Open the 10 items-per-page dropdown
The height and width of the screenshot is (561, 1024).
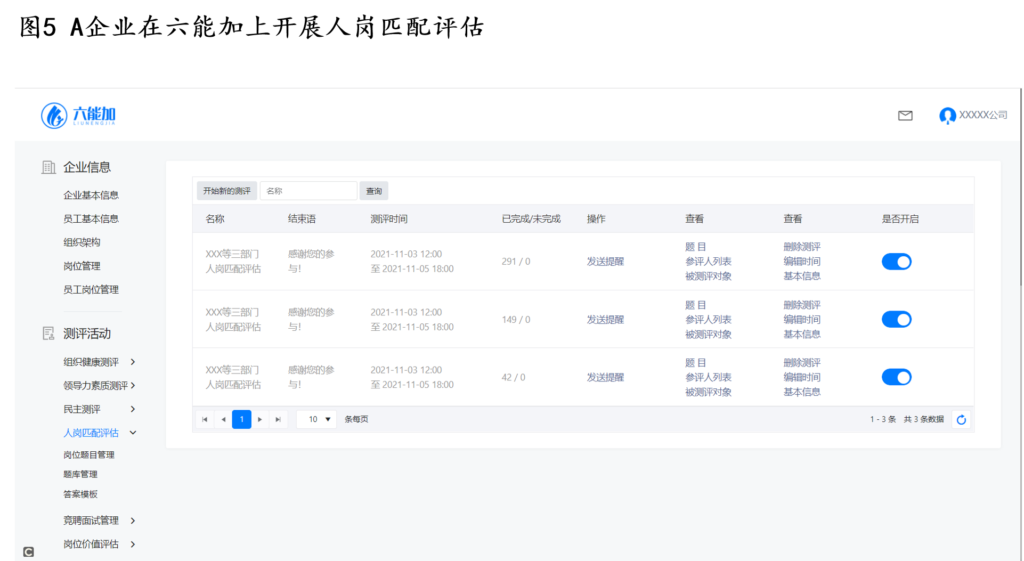tap(317, 419)
